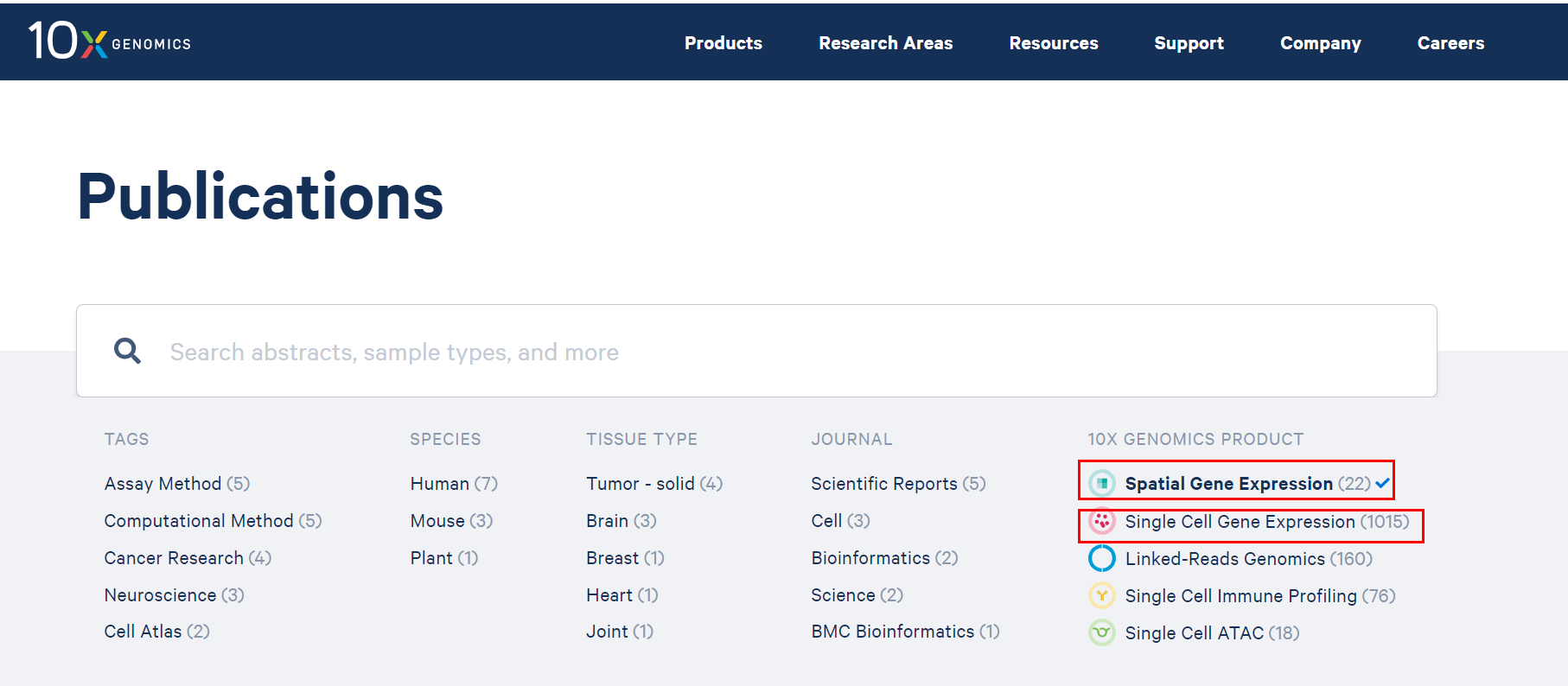Open the Company menu
This screenshot has width=1568, height=686.
[1321, 43]
